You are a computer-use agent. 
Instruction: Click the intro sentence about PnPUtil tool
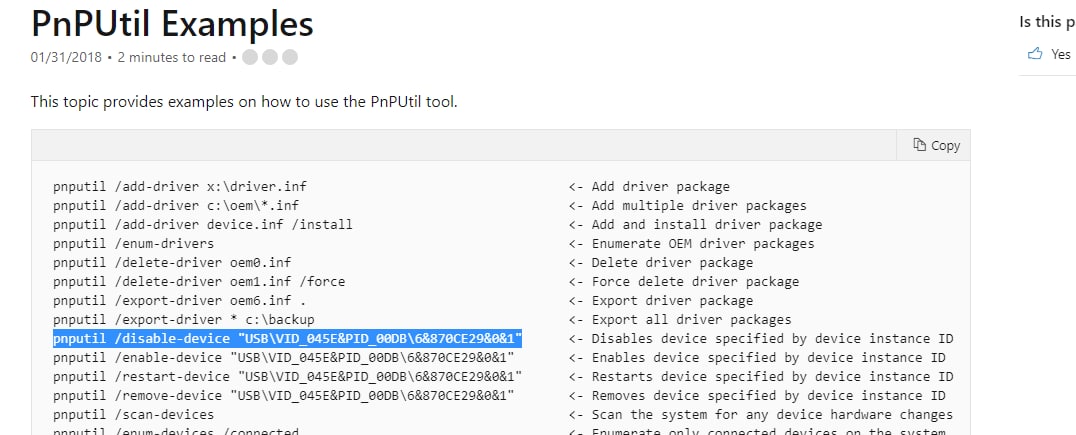point(244,103)
